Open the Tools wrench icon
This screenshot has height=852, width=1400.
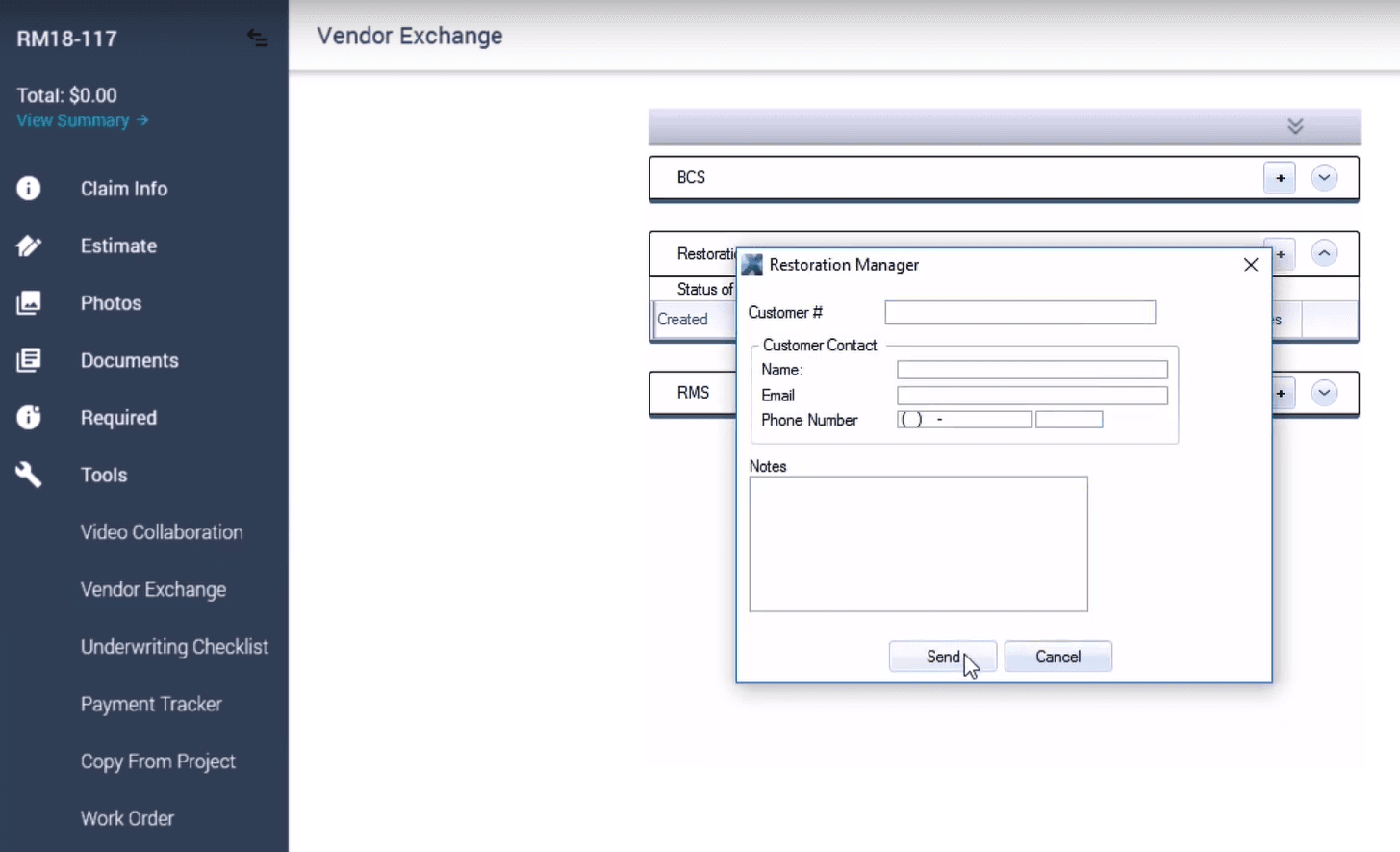29,474
